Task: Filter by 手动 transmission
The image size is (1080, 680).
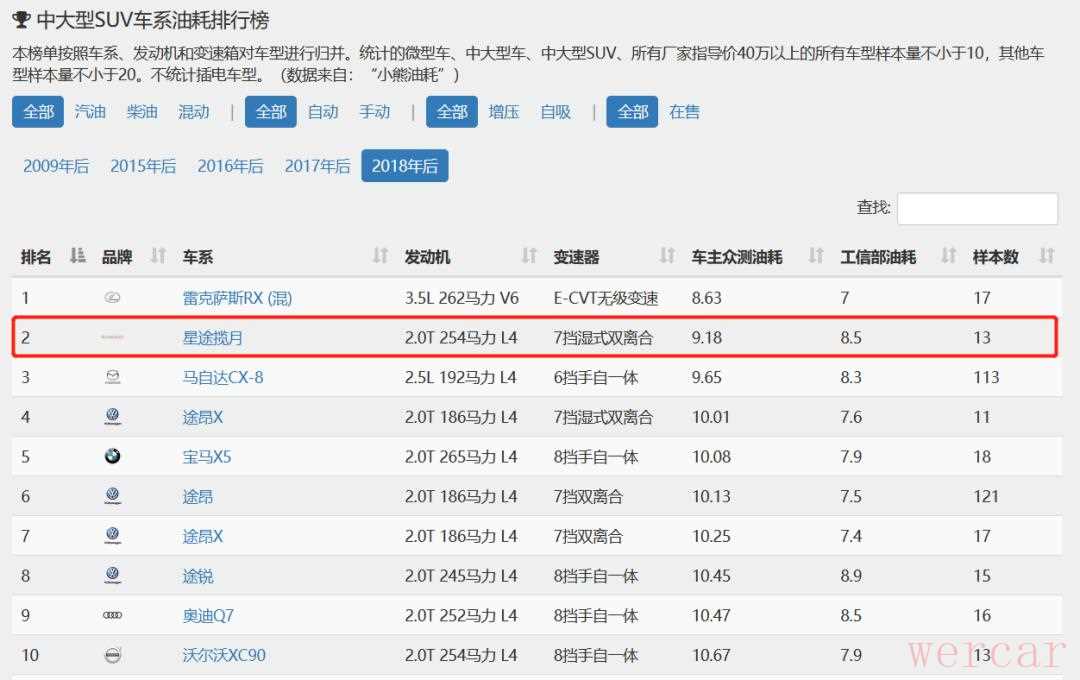Action: tap(375, 112)
